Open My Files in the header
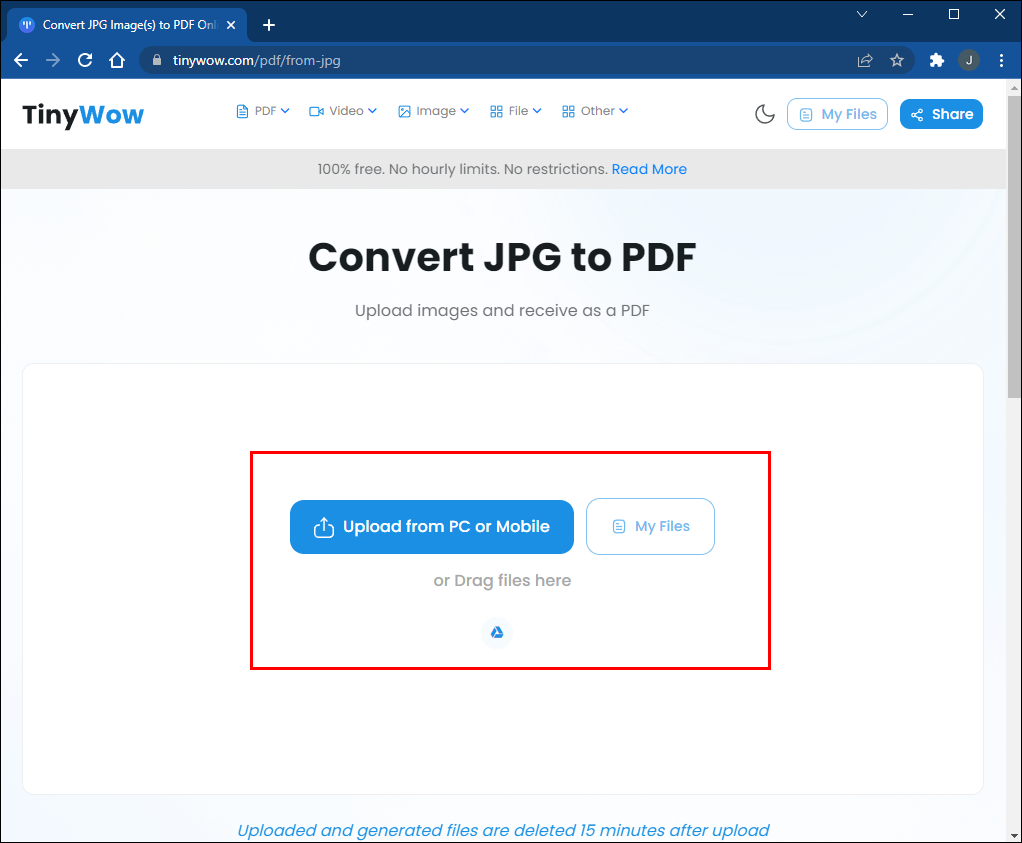 pos(837,114)
